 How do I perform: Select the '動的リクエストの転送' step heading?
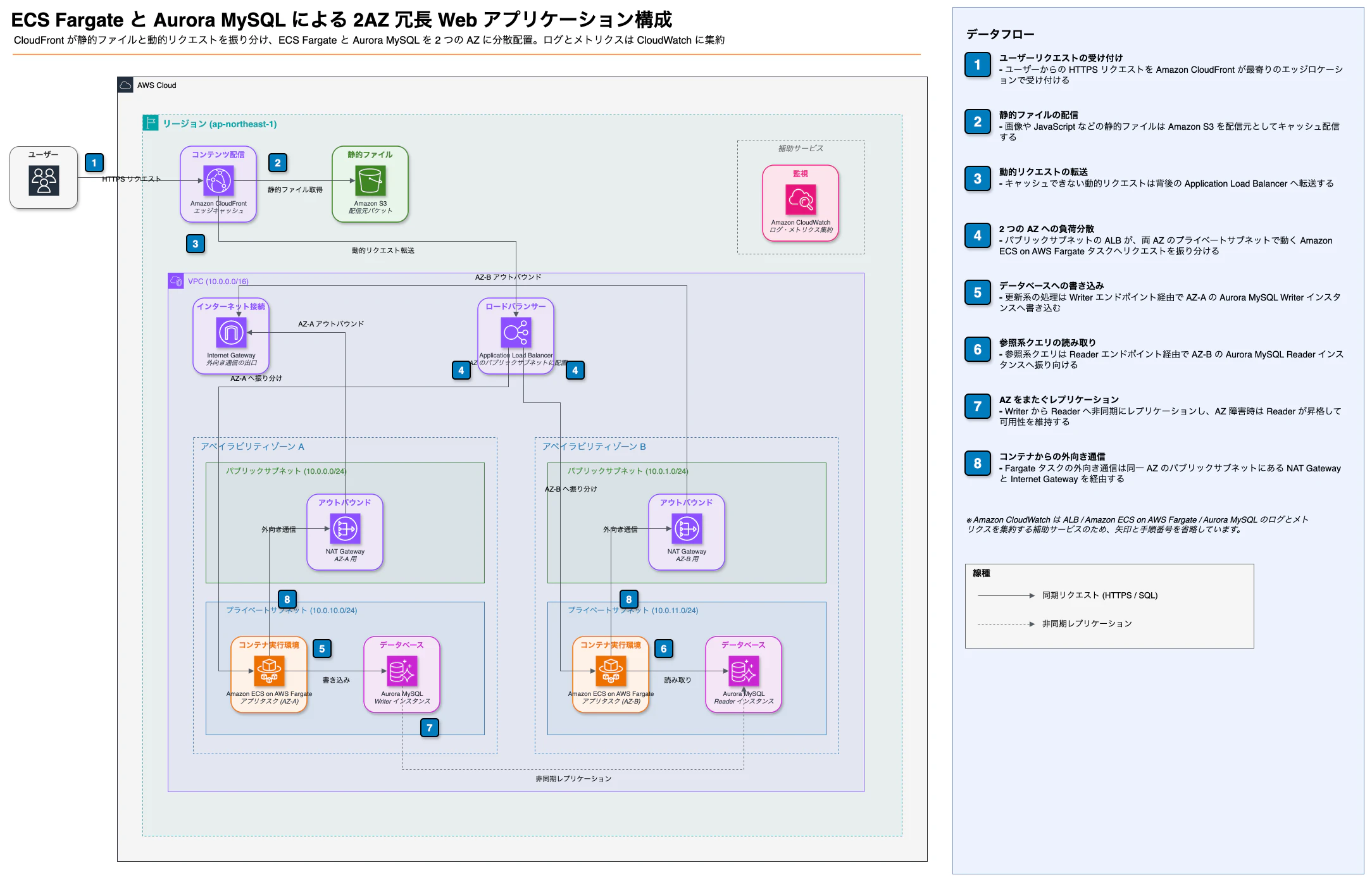pos(1044,171)
